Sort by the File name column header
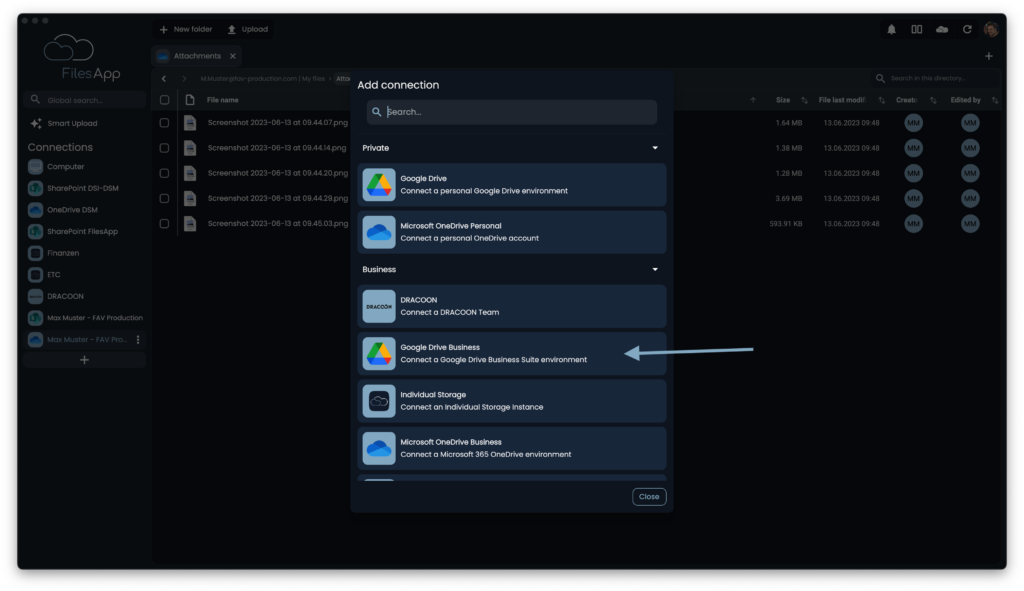This screenshot has height=591, width=1024. 223,100
